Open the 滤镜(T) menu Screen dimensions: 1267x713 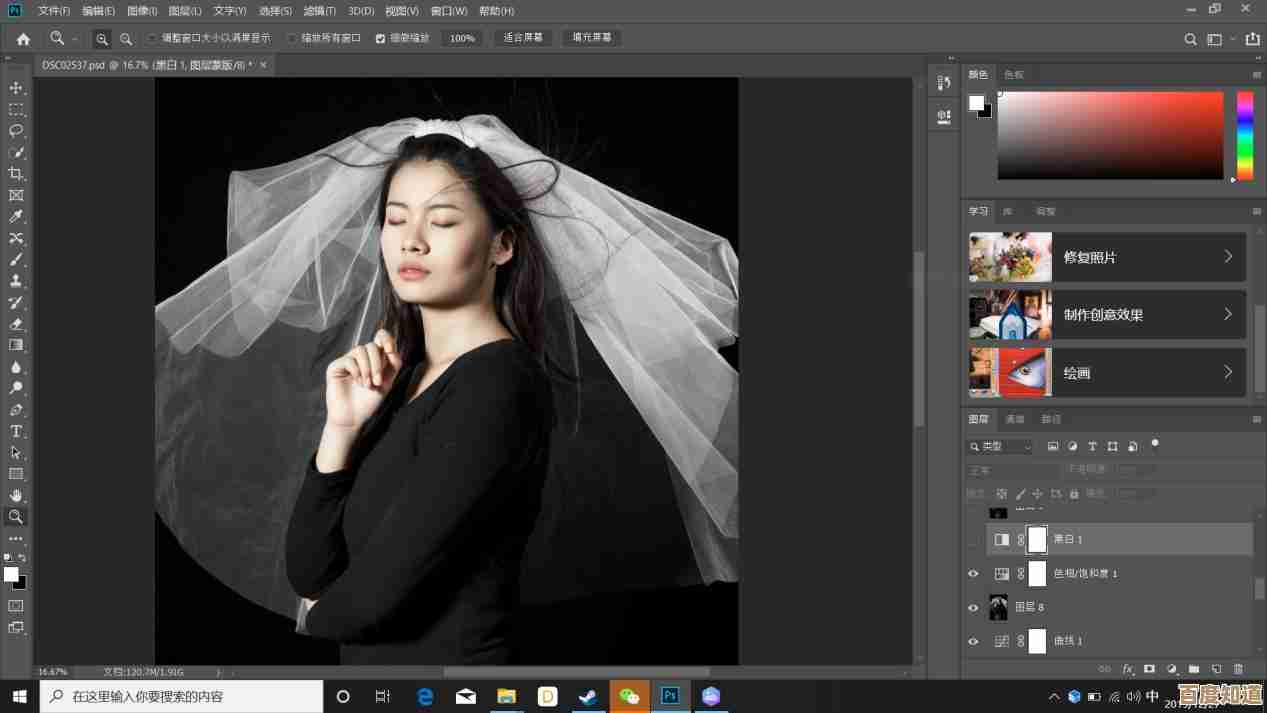point(320,11)
